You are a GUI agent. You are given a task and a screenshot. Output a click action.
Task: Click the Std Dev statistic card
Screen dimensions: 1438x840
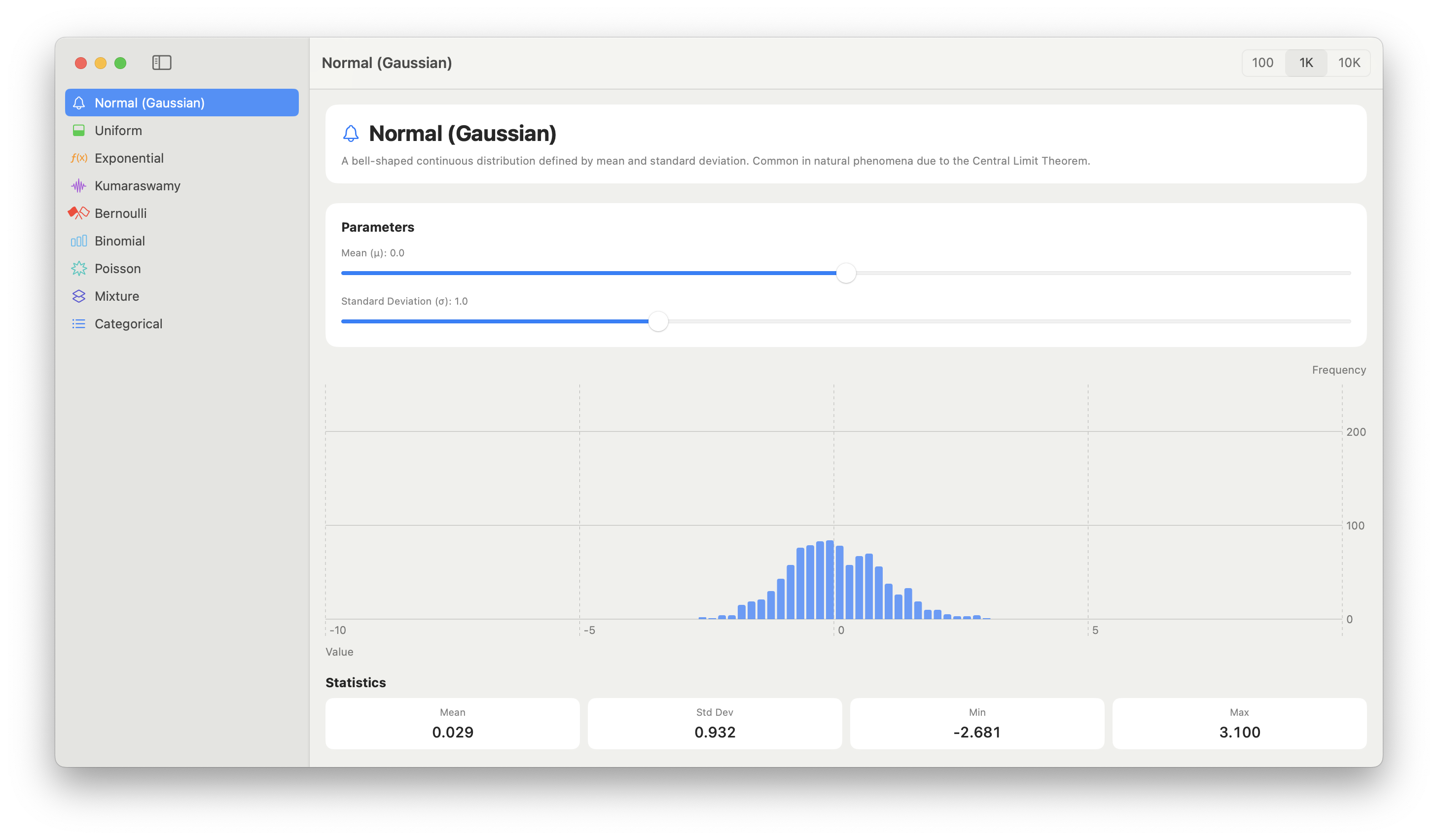click(715, 723)
